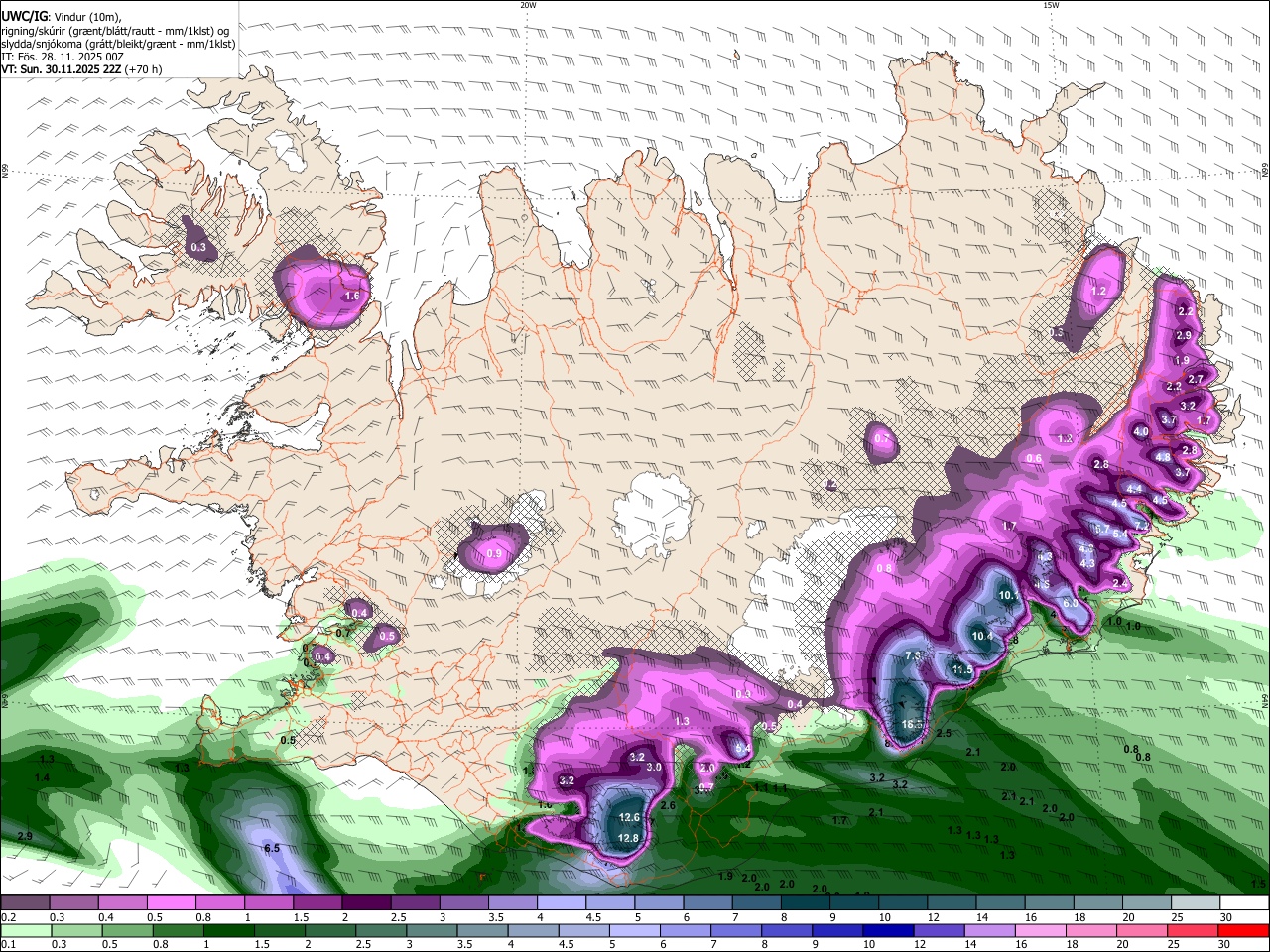Click the 2.7 value in the East Fjords
This screenshot has height=952, width=1270.
point(1196,379)
